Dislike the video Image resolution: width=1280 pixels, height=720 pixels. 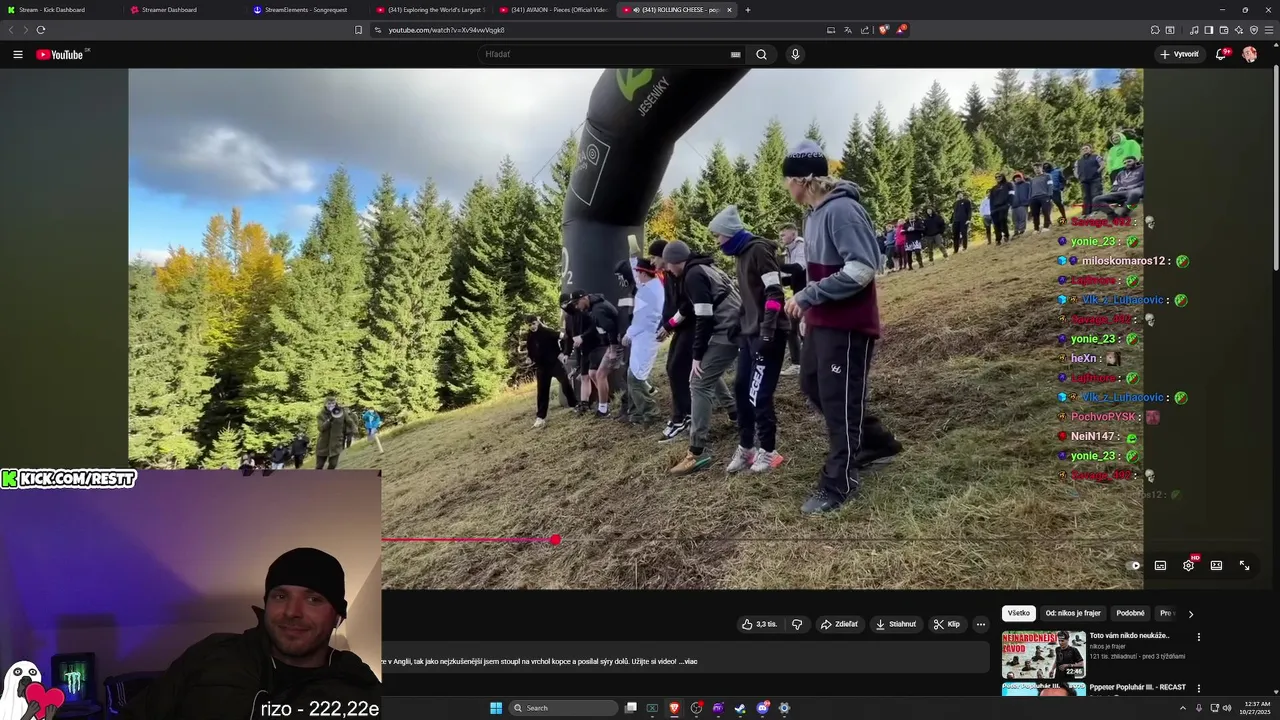pos(797,624)
